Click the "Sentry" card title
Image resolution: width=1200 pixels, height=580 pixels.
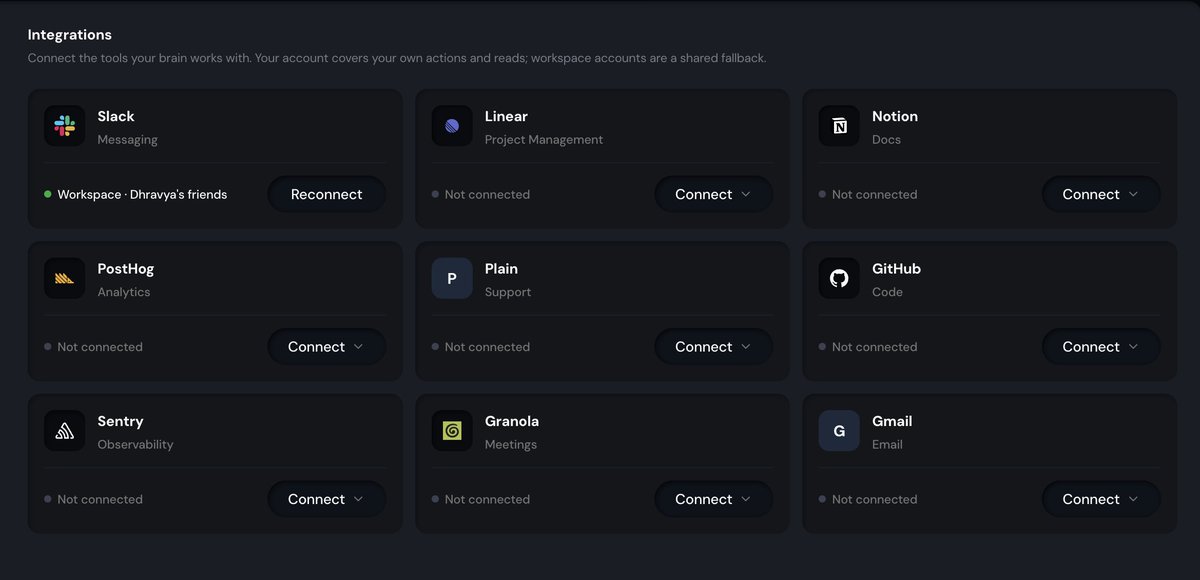coord(120,421)
